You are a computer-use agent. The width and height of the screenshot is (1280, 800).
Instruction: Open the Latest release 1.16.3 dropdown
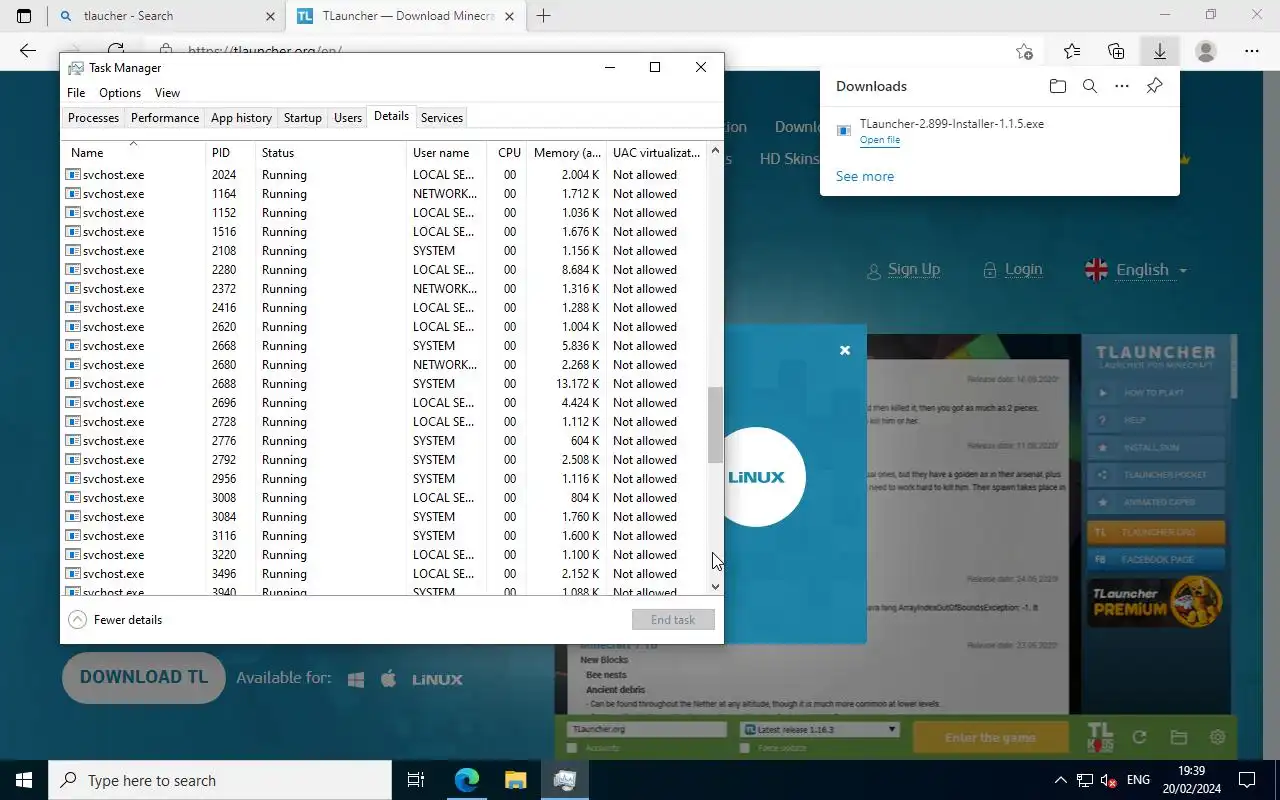point(819,729)
